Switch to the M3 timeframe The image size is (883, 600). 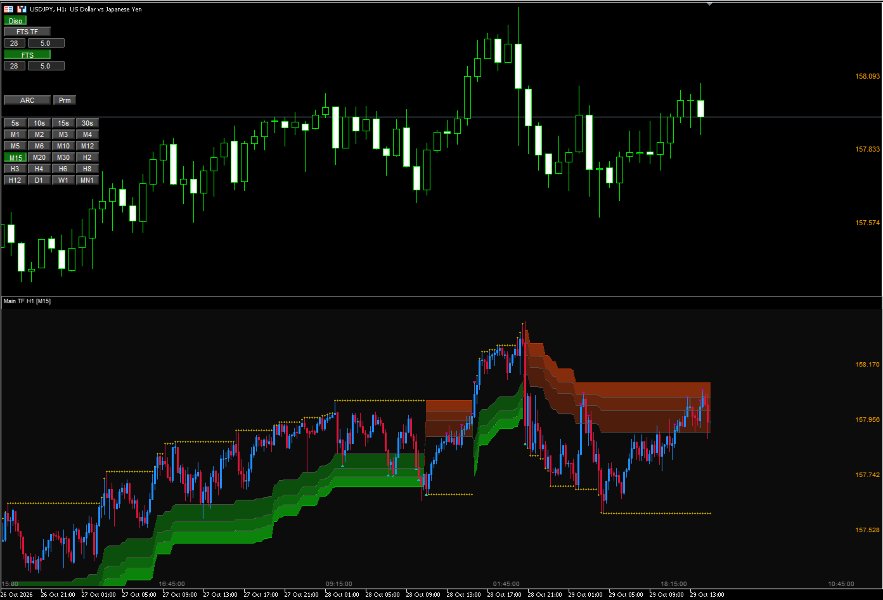[63, 135]
